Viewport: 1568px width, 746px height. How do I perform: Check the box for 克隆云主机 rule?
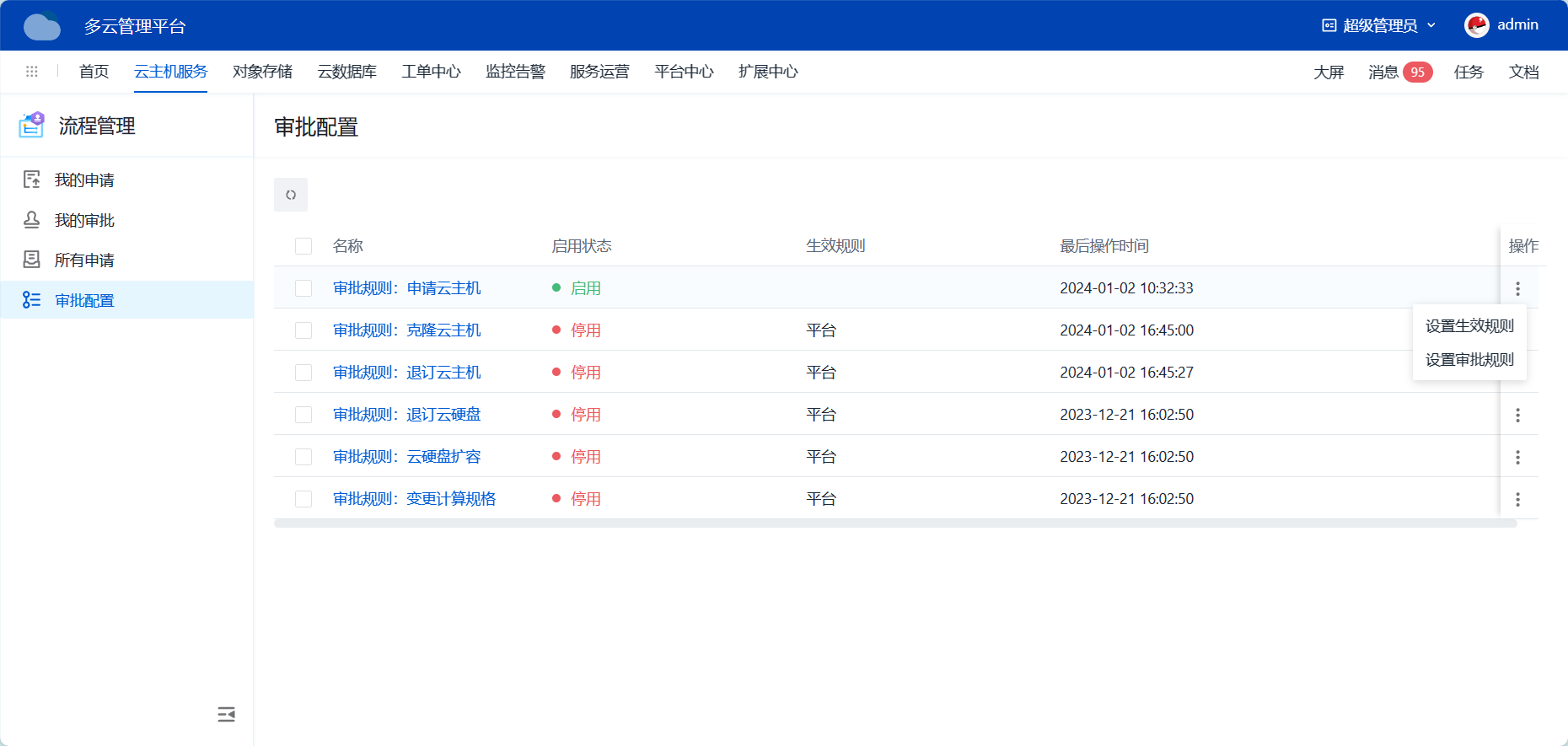tap(303, 330)
